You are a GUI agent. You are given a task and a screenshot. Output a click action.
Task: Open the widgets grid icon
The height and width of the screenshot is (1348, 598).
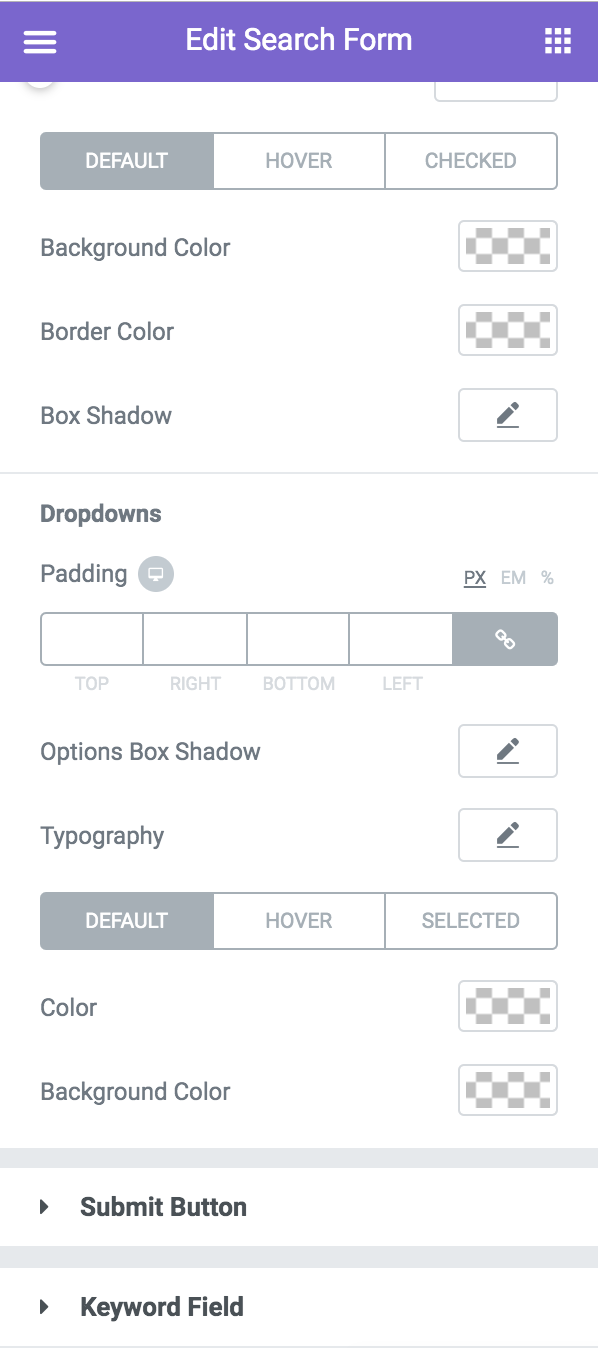tap(557, 41)
